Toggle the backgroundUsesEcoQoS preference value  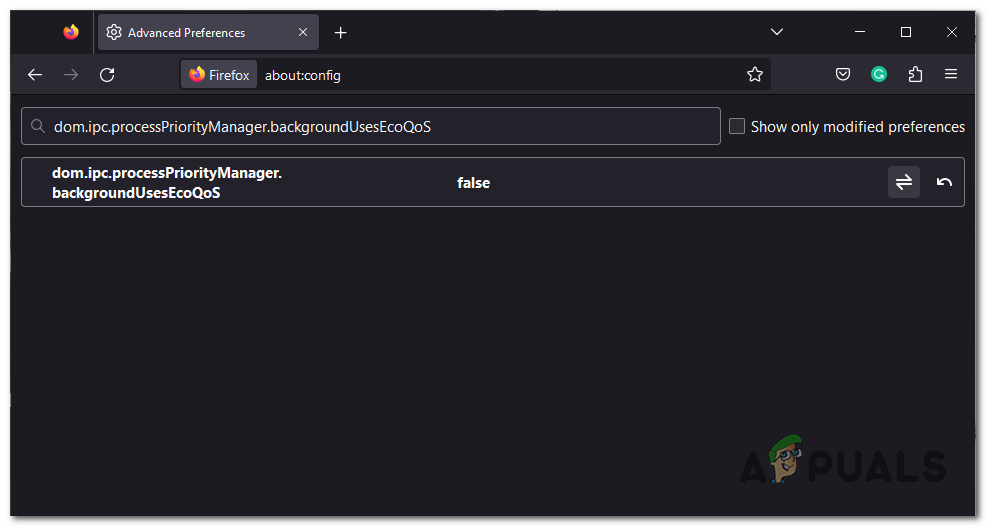pyautogui.click(x=903, y=183)
